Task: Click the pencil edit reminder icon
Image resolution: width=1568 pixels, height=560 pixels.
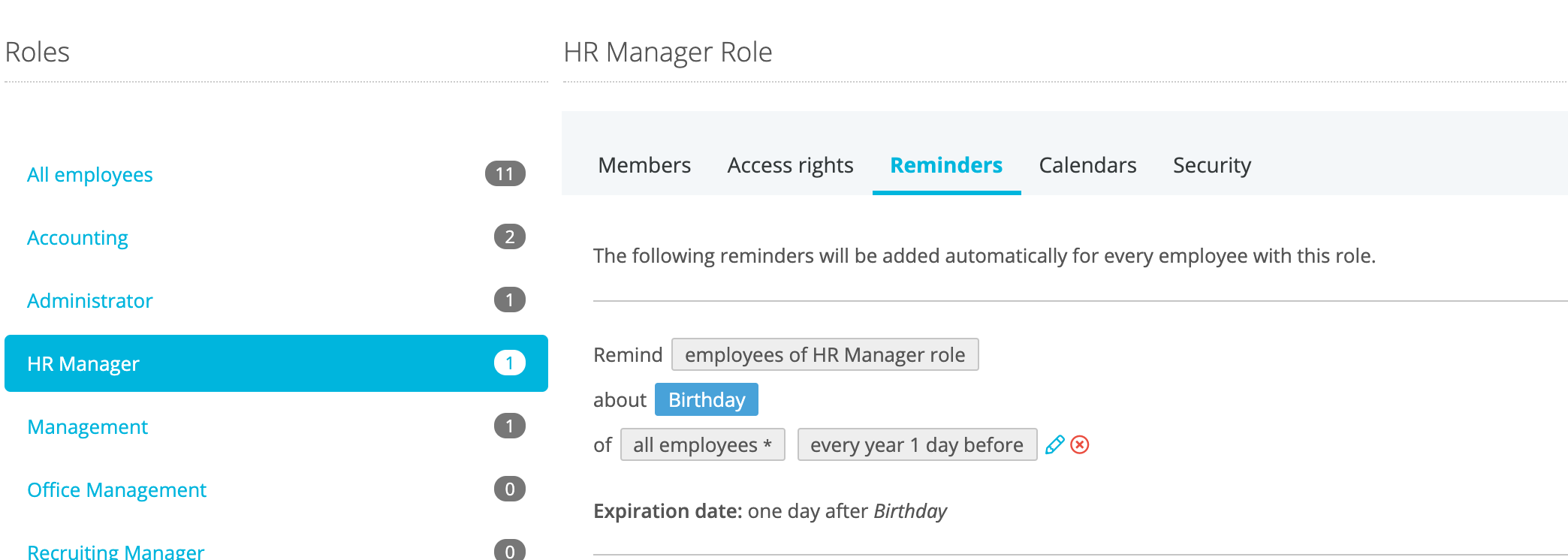Action: click(1054, 445)
